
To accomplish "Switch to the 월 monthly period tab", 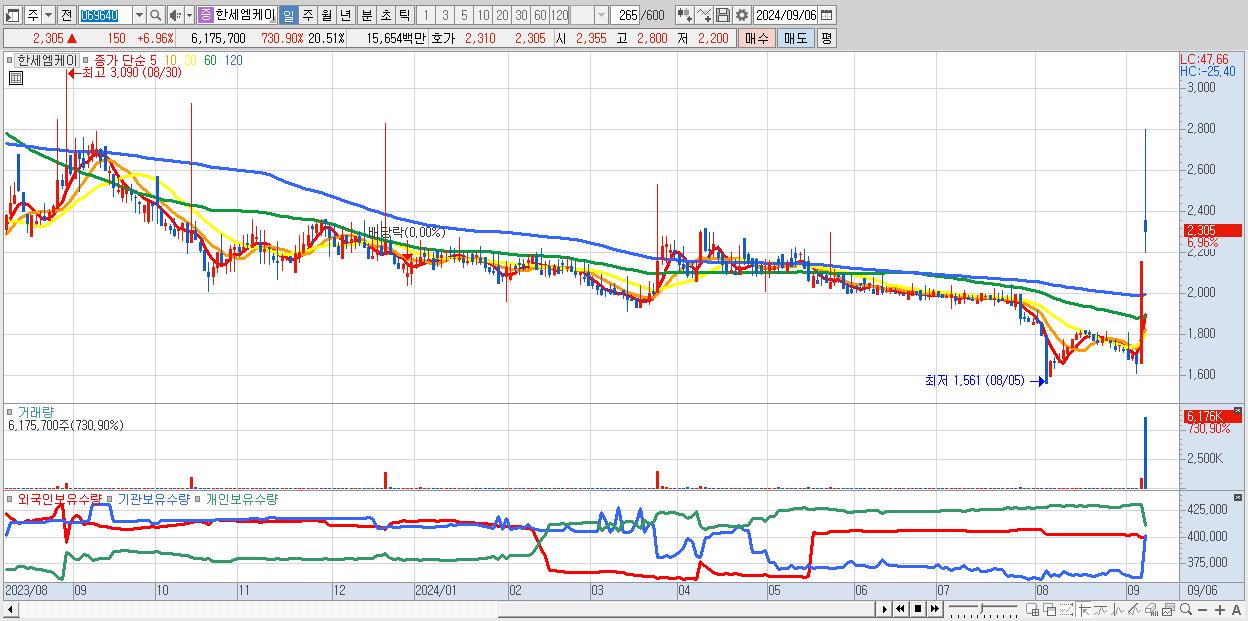I will [326, 15].
